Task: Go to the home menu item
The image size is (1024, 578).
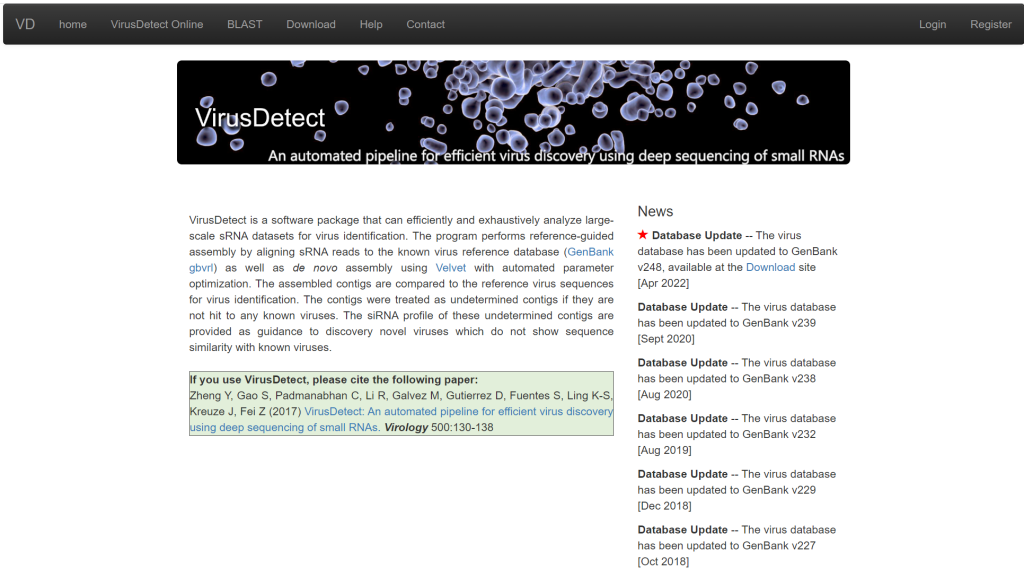Action: 72,24
